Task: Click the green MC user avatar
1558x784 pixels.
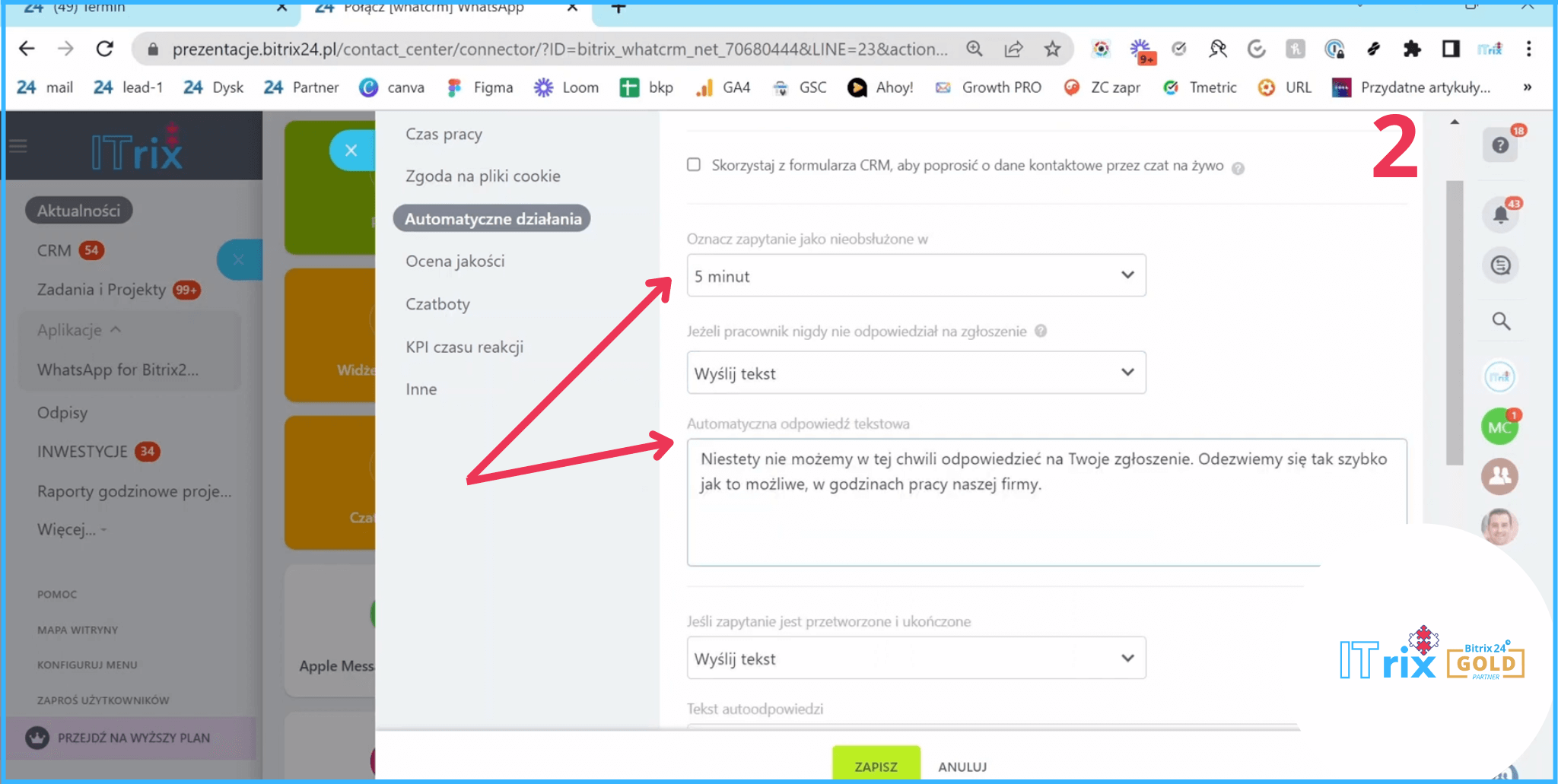Action: [x=1499, y=427]
